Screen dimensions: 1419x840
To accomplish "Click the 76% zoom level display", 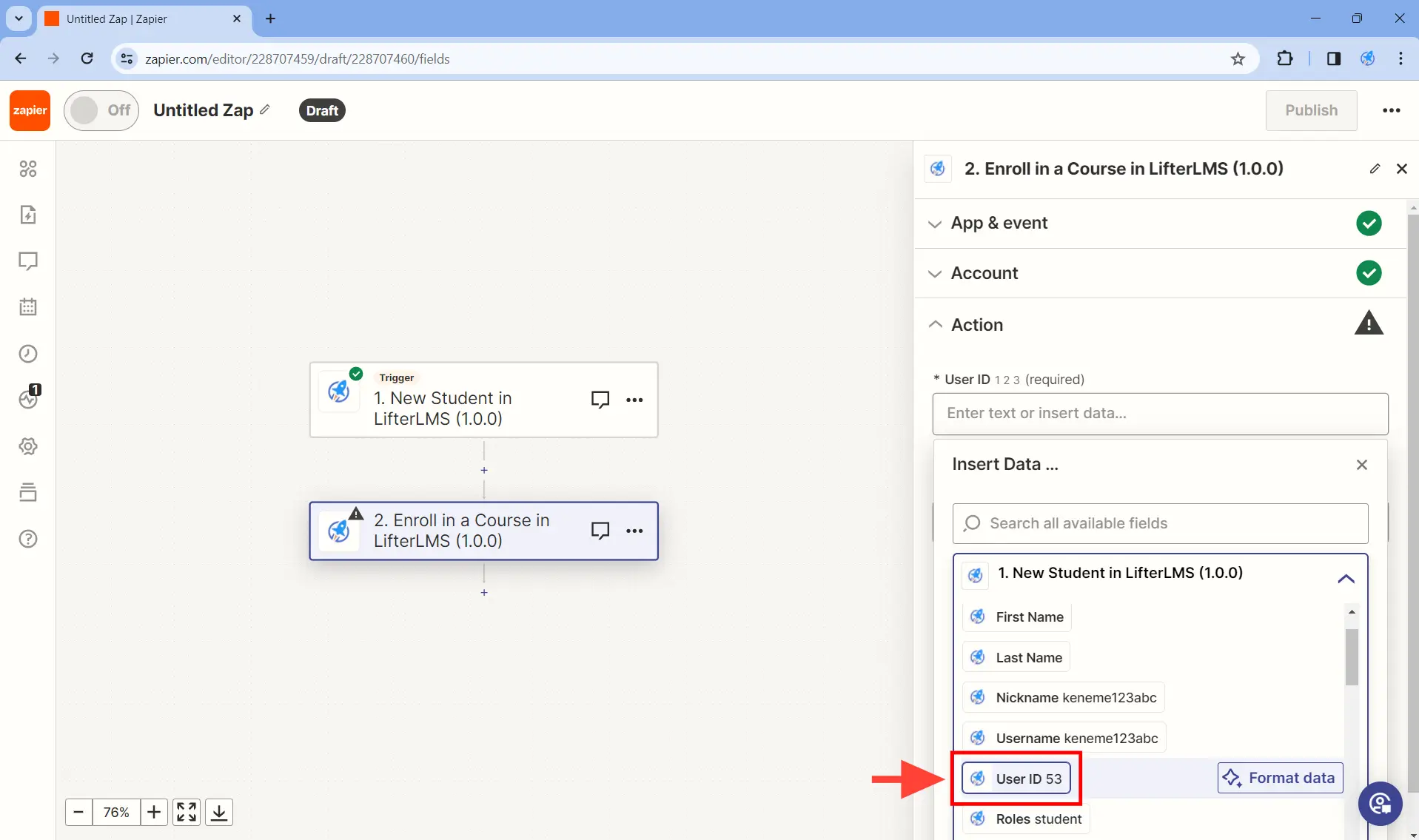I will [116, 812].
